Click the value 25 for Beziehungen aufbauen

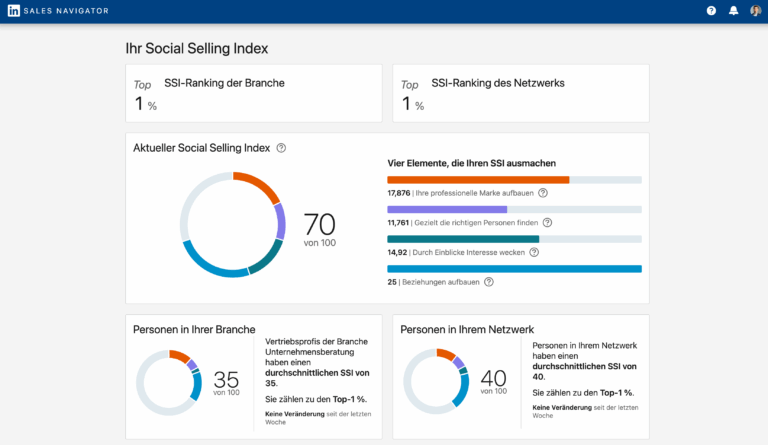coord(392,282)
